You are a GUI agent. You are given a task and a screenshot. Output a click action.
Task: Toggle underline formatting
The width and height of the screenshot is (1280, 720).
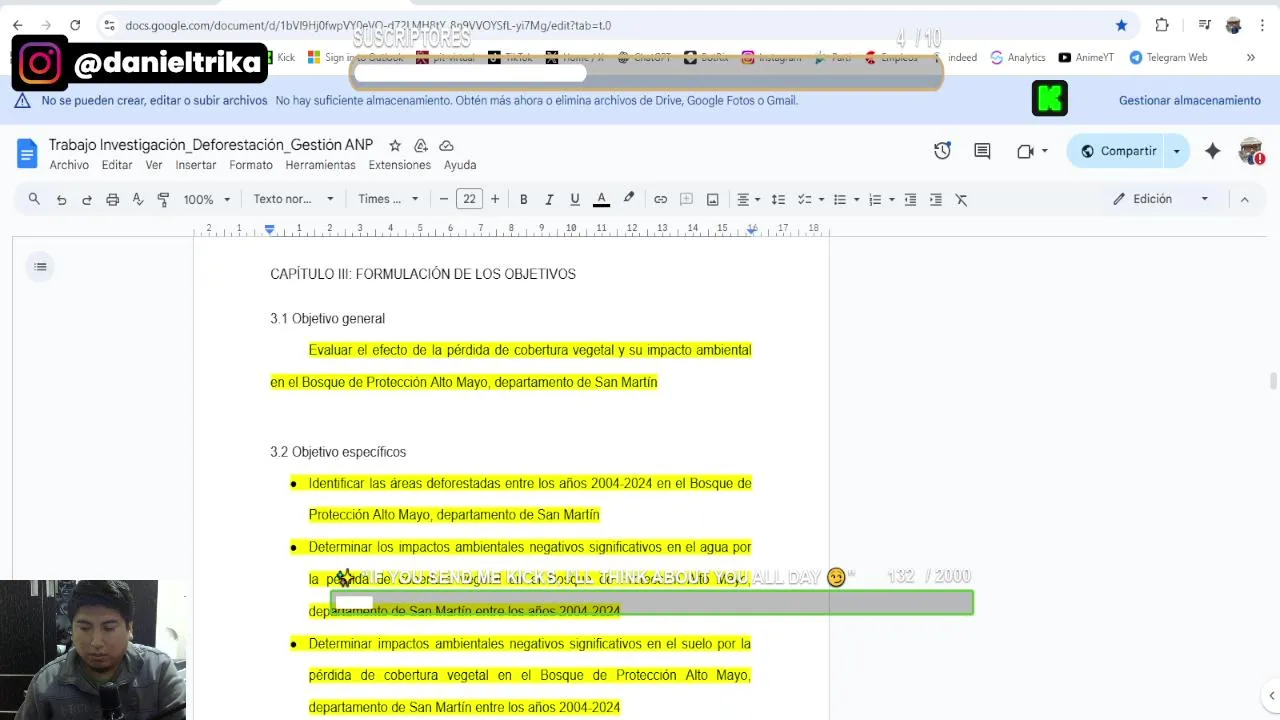point(574,199)
